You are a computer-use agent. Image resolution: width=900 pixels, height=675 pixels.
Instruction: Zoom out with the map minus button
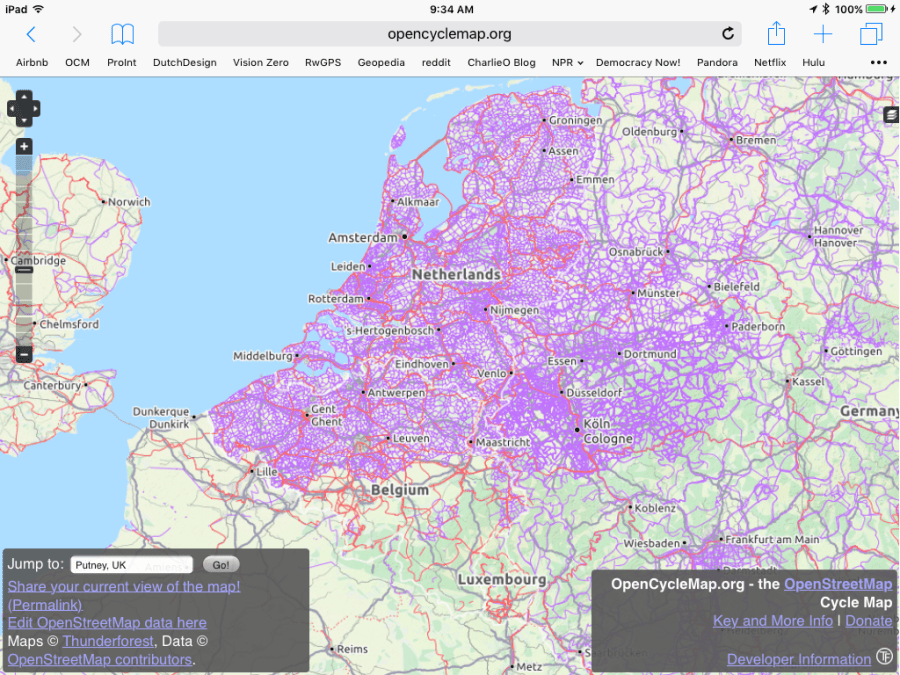(x=24, y=354)
